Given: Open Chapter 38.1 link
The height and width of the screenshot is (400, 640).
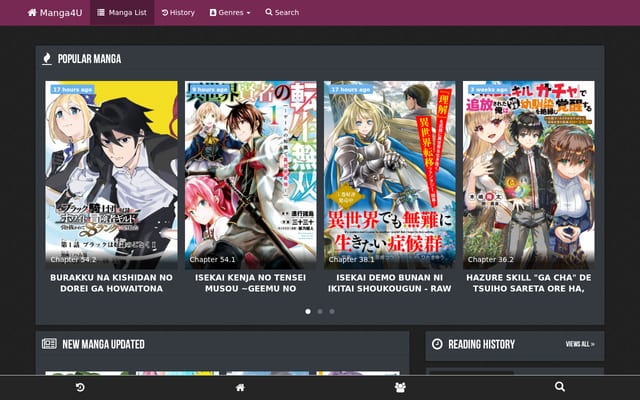Looking at the screenshot, I should tap(351, 260).
